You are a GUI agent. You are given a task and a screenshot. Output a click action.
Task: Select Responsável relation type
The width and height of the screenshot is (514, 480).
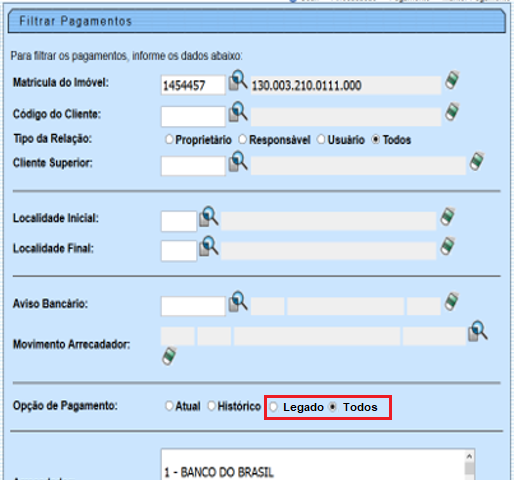242,139
